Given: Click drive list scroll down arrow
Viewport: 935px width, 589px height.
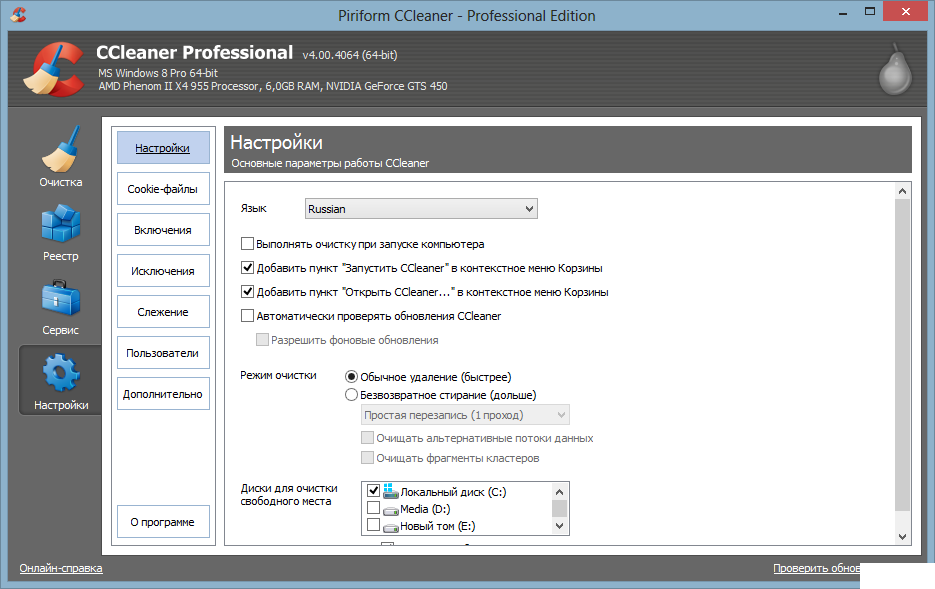Looking at the screenshot, I should [560, 526].
